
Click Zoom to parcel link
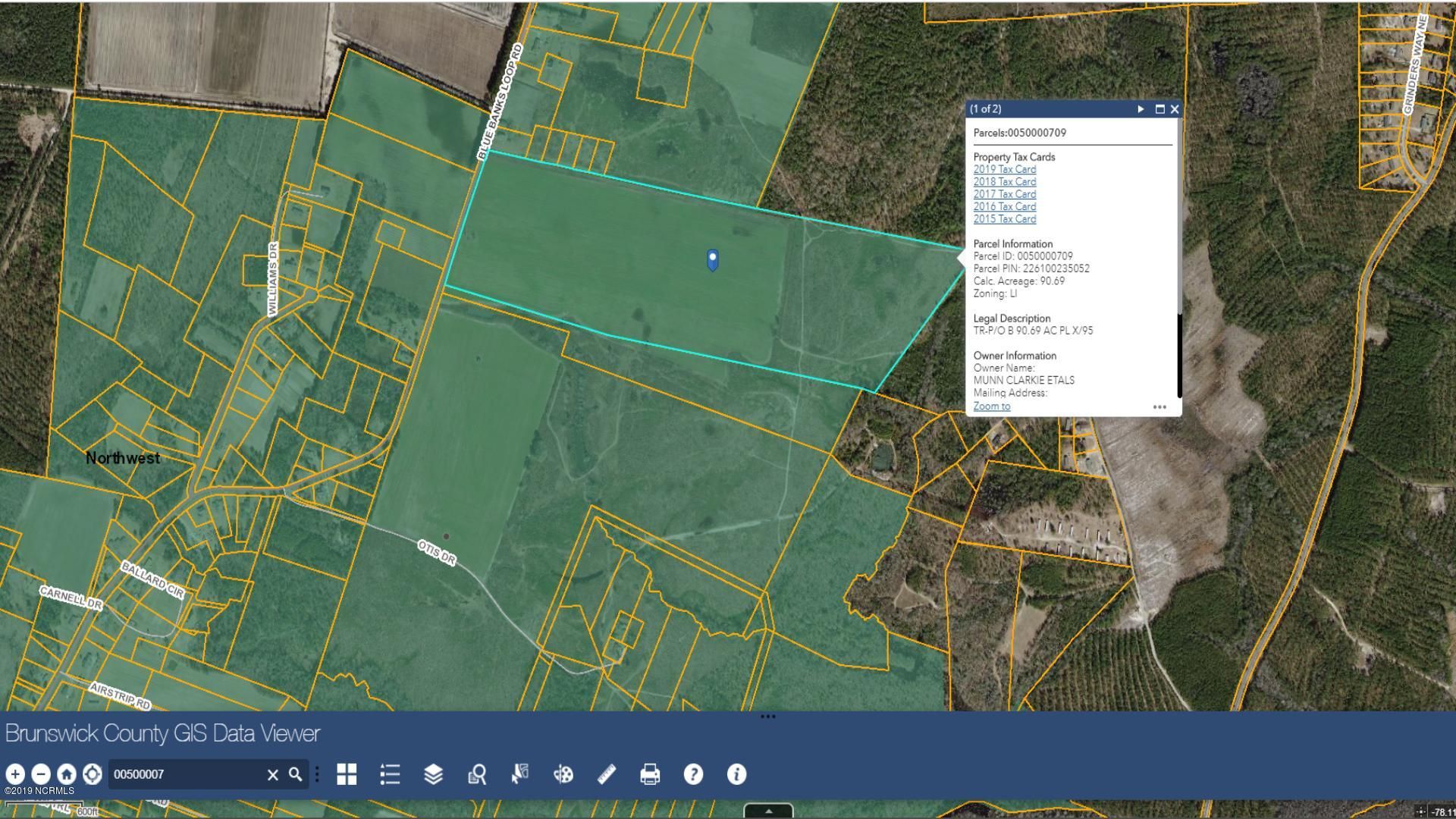(x=991, y=406)
